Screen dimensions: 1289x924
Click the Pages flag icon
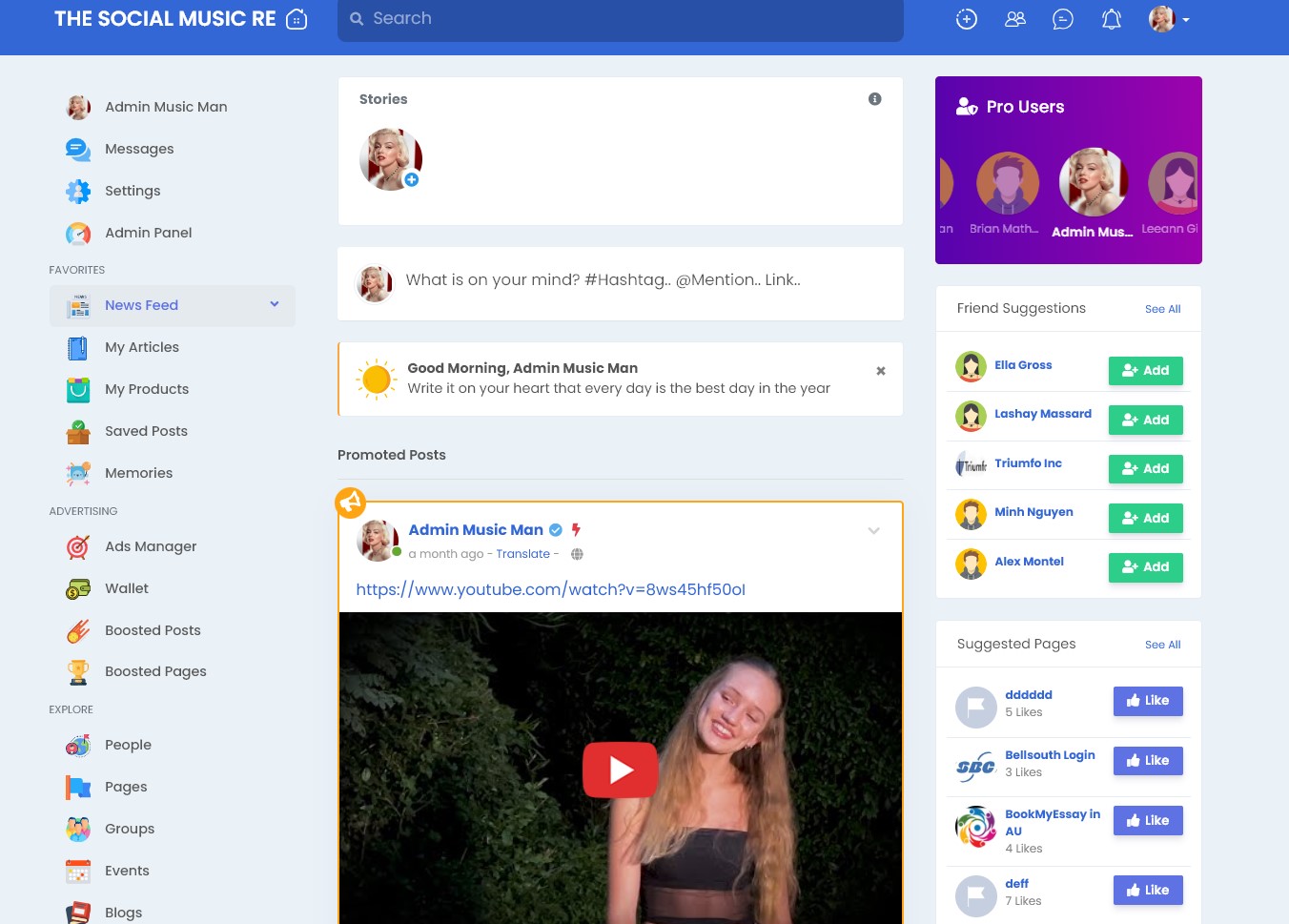coord(78,788)
